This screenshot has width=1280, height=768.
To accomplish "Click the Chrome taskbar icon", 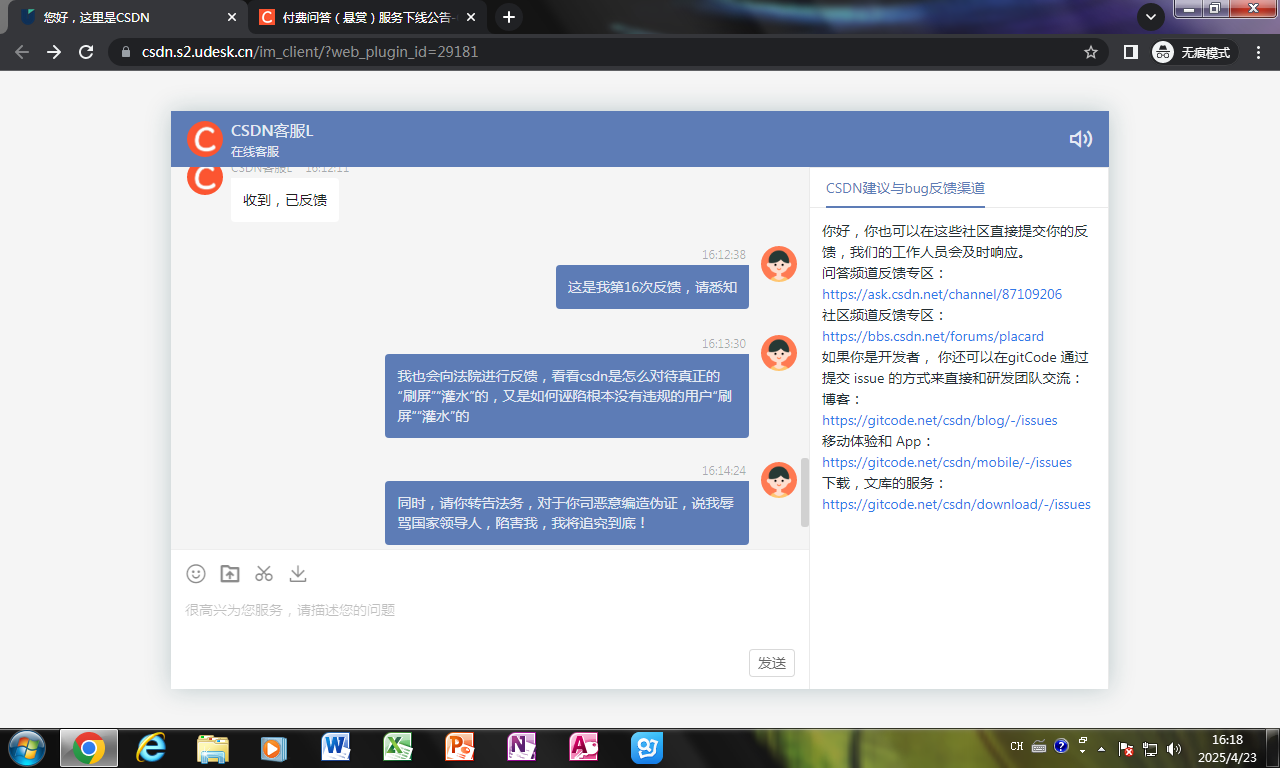I will (x=89, y=748).
